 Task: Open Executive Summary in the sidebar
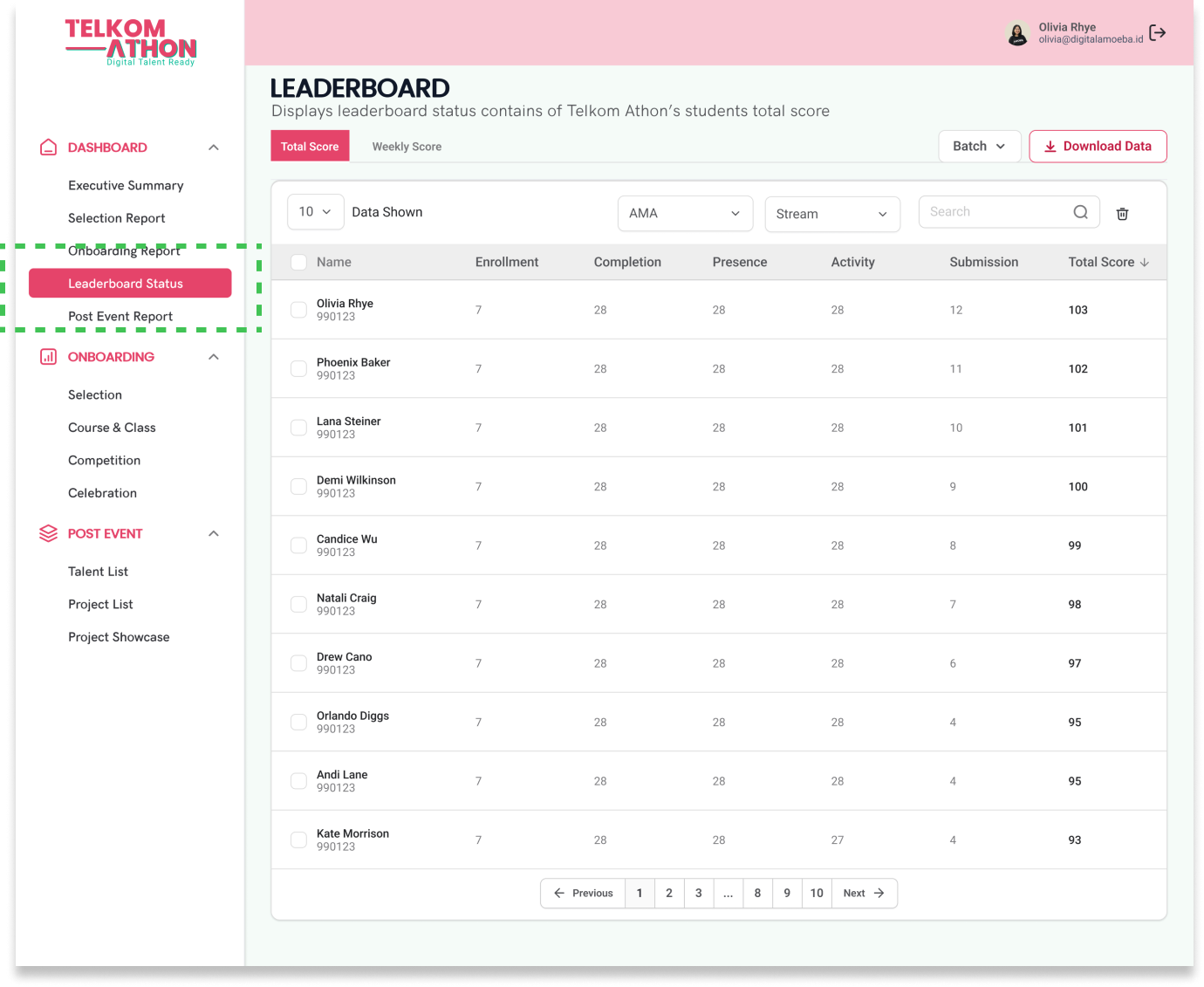point(126,186)
